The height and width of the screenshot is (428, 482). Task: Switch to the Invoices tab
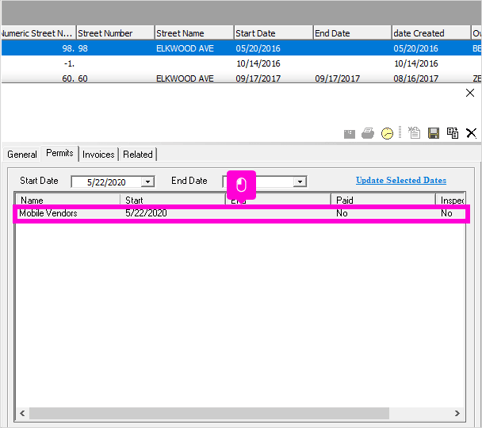tap(98, 154)
